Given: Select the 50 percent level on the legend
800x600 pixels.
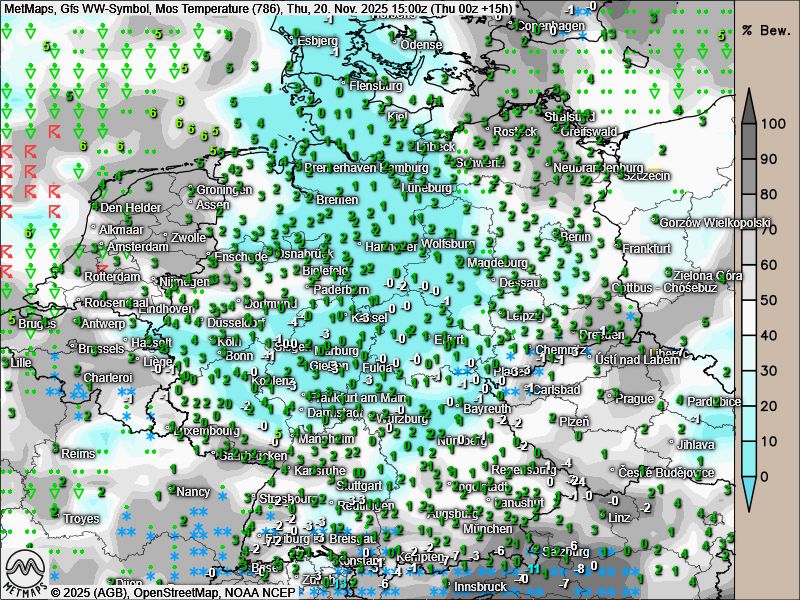Looking at the screenshot, I should 770,300.
